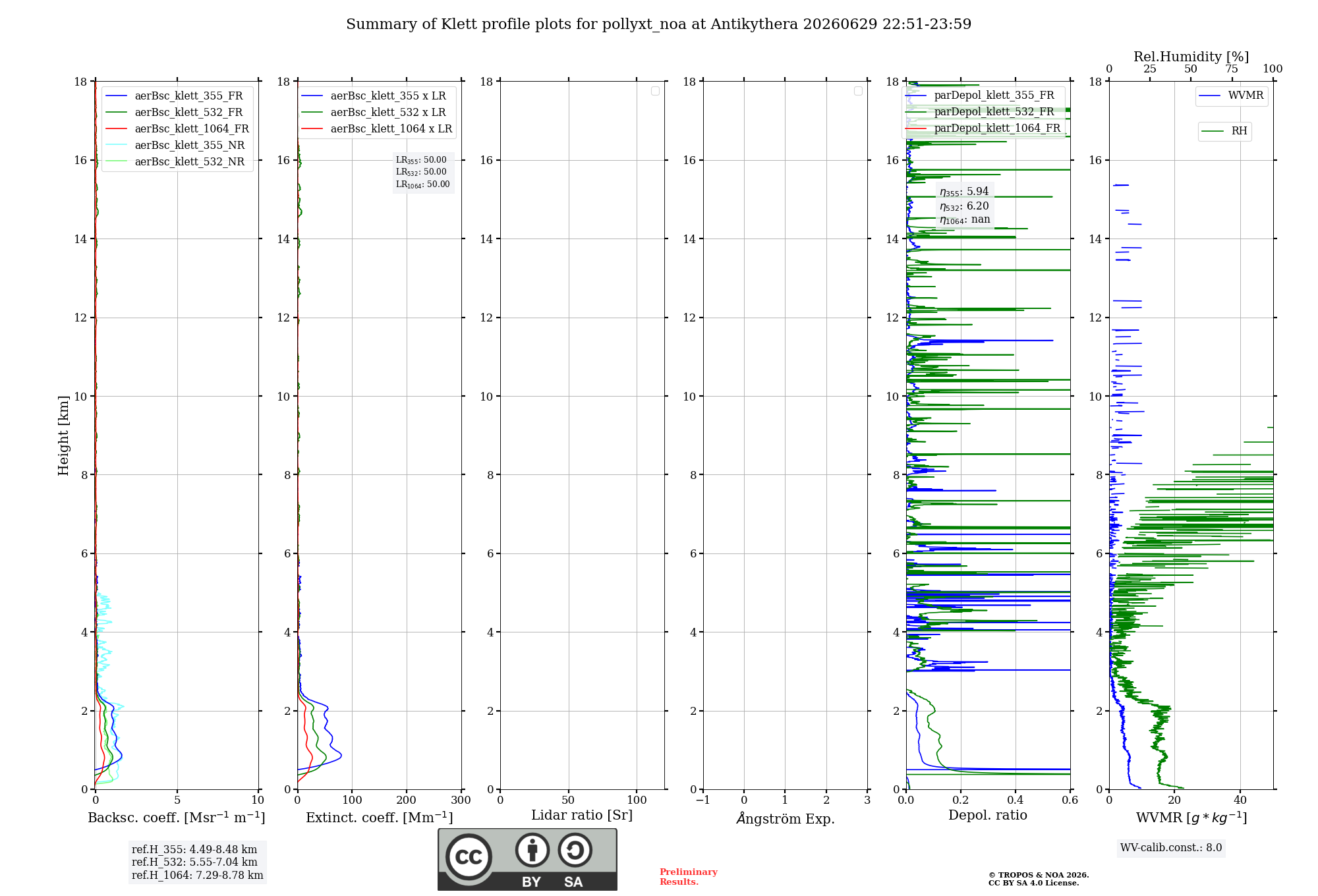The height and width of the screenshot is (896, 1318).
Task: Click the η355: 5.94 annotation
Action: [x=964, y=192]
